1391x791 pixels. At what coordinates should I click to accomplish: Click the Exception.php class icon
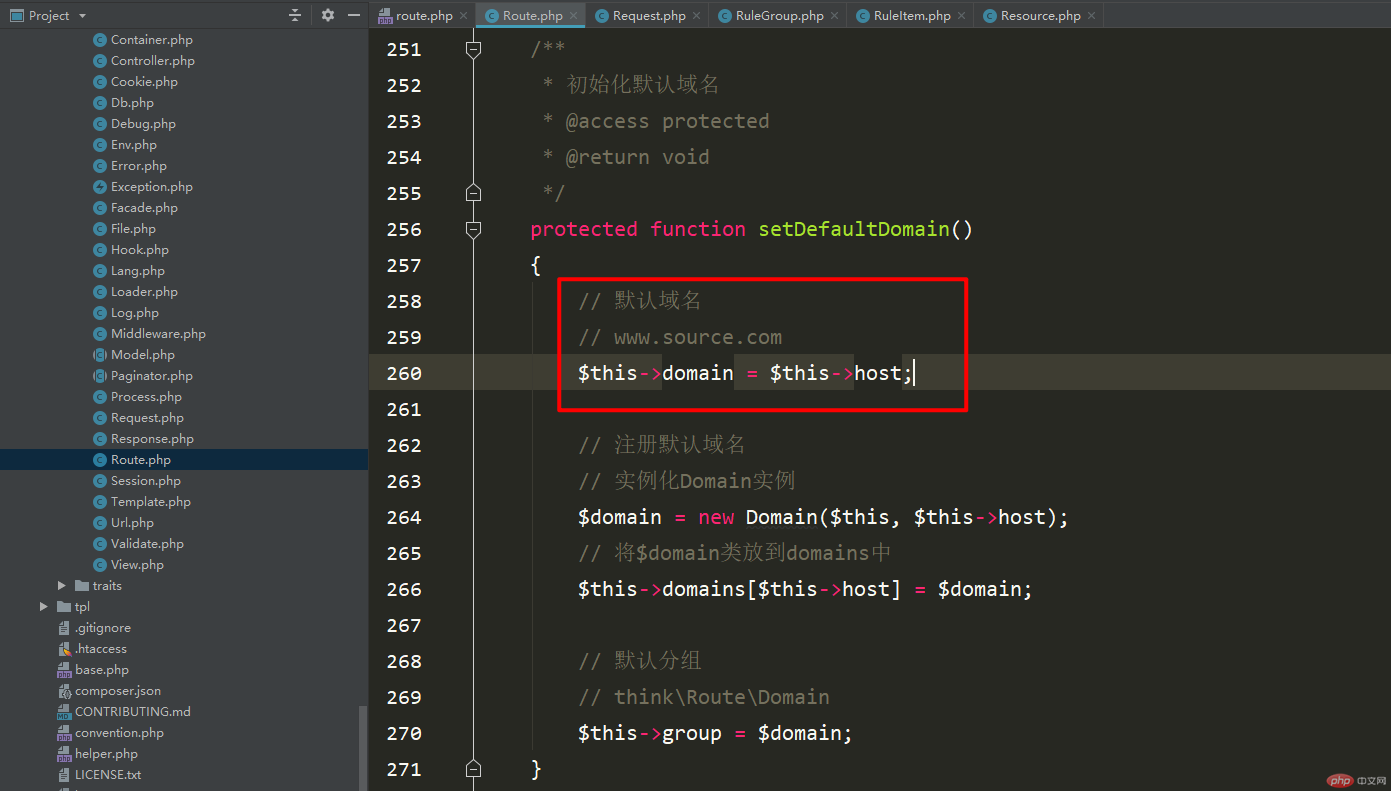point(100,187)
